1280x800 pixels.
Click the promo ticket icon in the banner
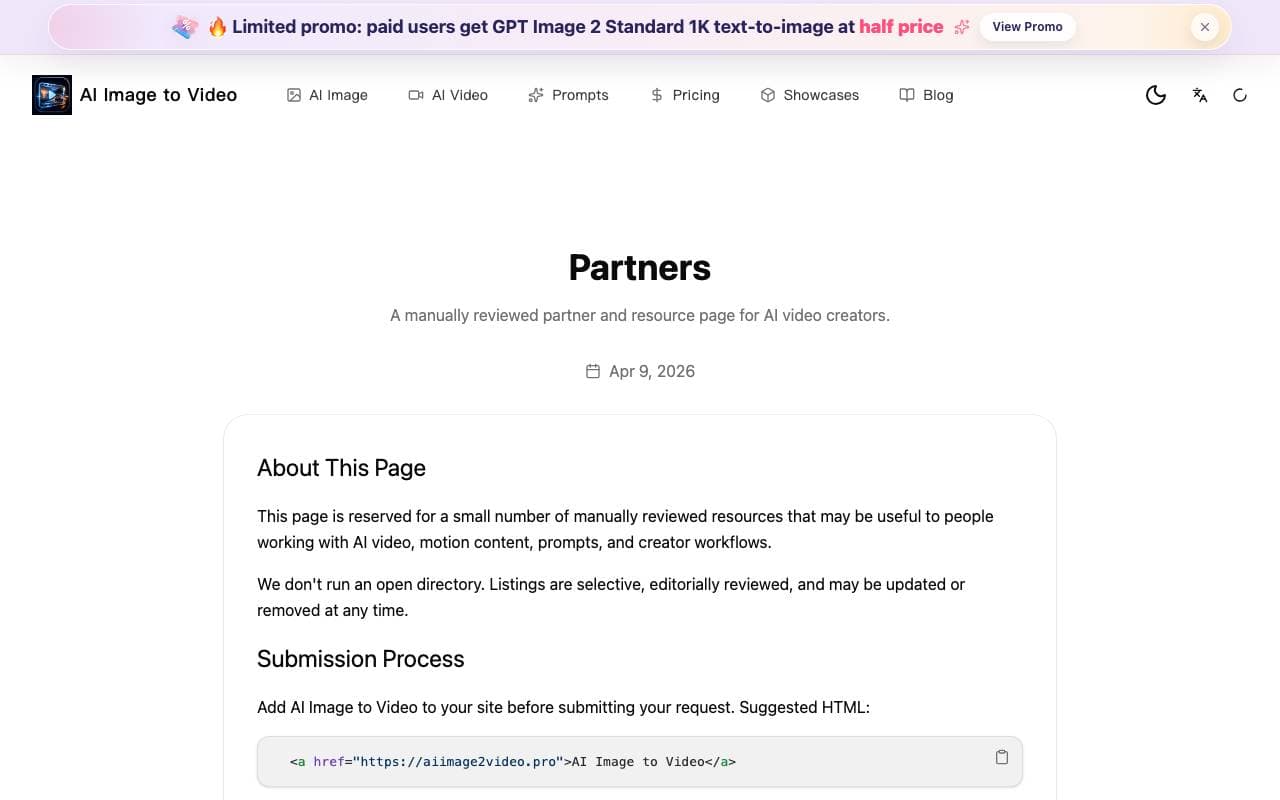point(185,27)
